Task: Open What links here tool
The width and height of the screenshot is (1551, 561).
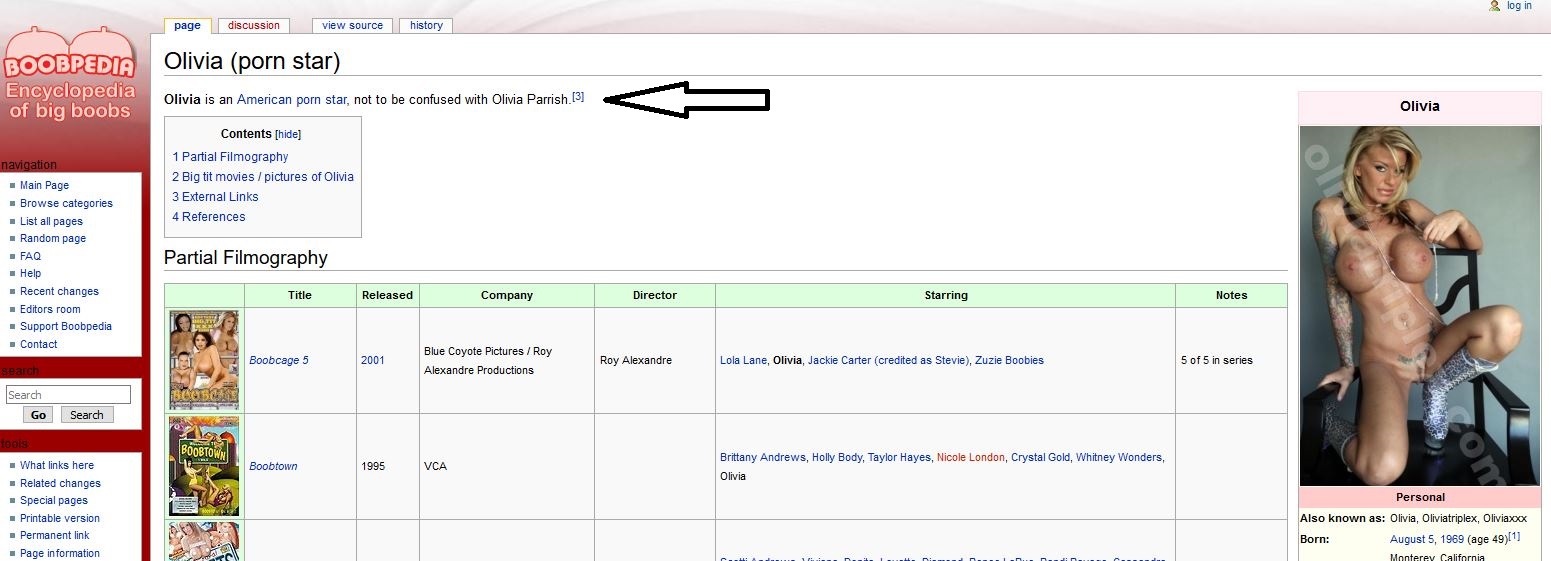Action: click(57, 466)
